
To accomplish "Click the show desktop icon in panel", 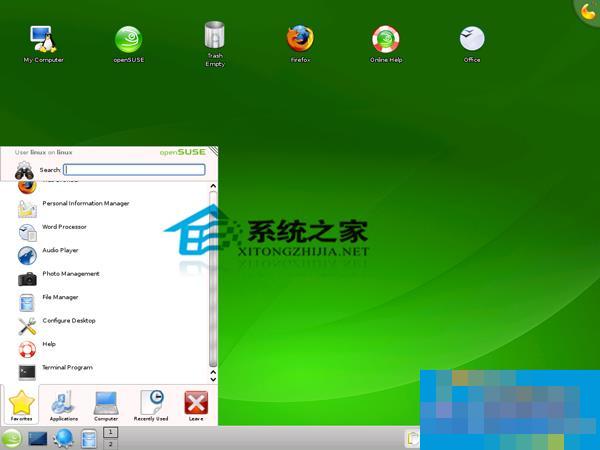I will pyautogui.click(x=38, y=439).
